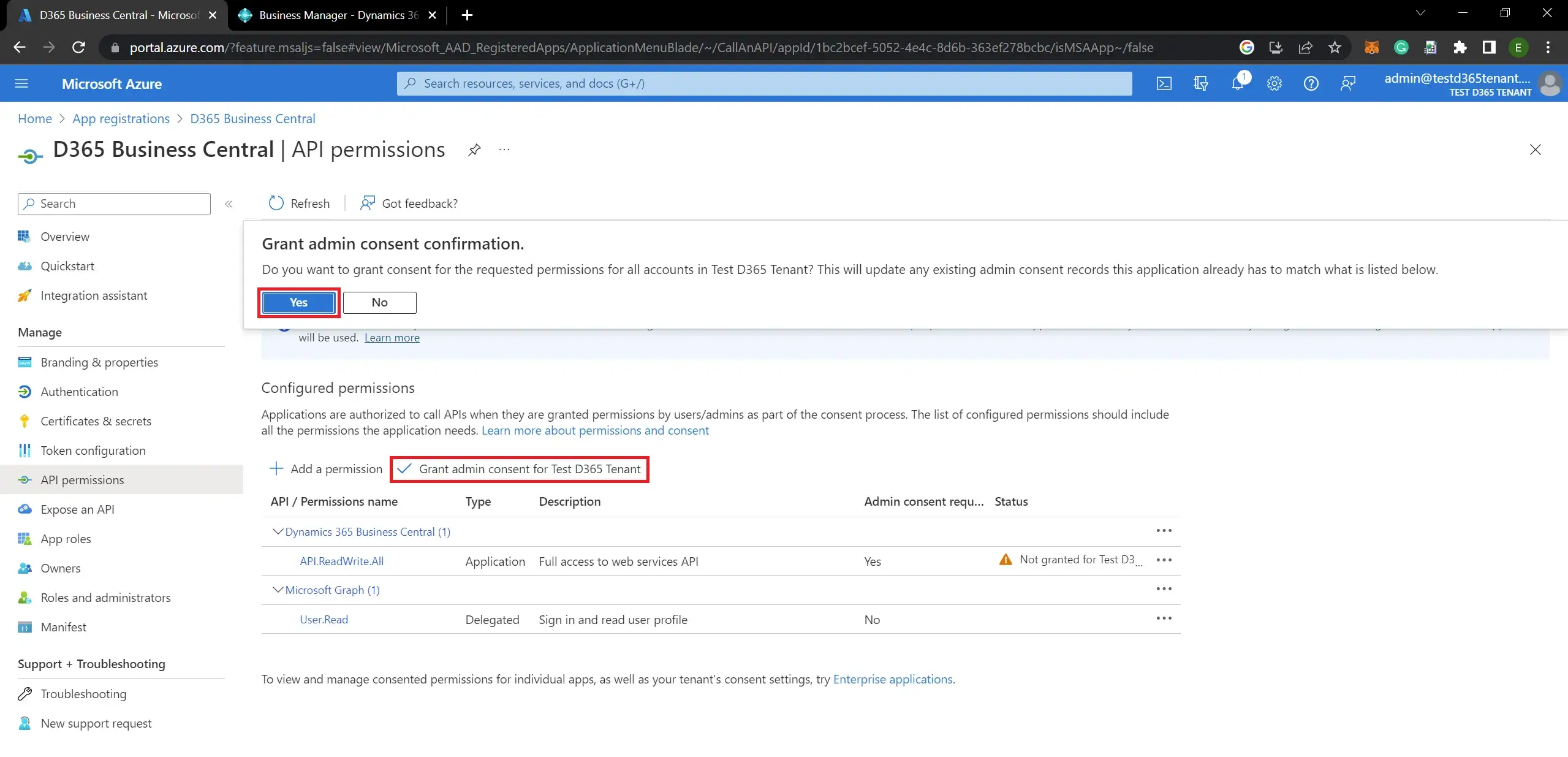
Task: Go to Home breadcrumb
Action: (x=35, y=119)
